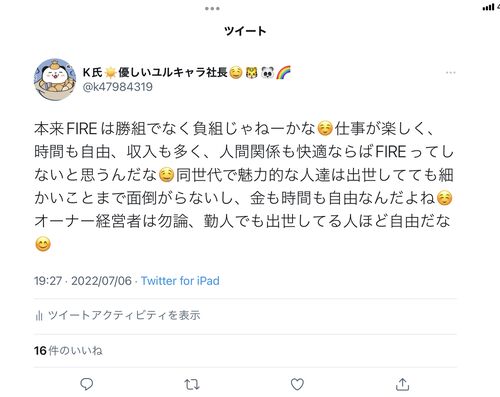500x397 pixels.
Task: Tap the 2022/07/06 date text
Action: tap(101, 281)
